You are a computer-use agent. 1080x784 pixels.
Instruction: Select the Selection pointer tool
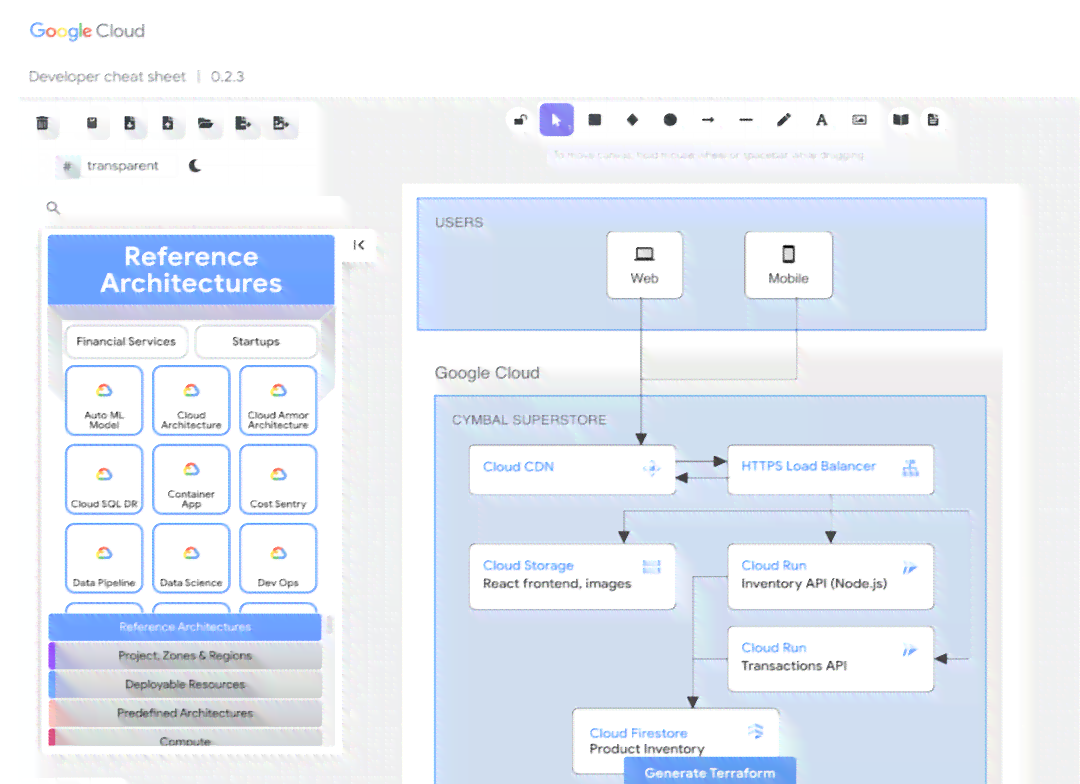click(x=557, y=120)
